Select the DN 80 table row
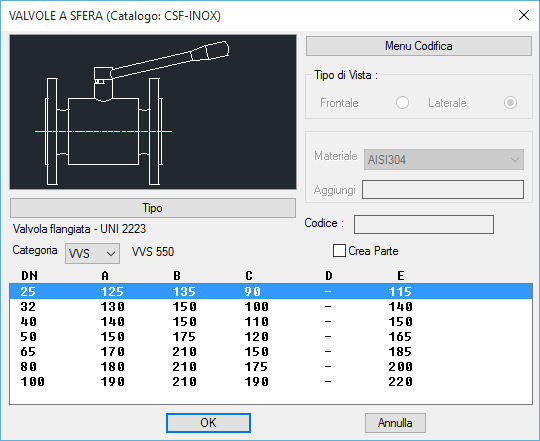Image resolution: width=540 pixels, height=441 pixels. (x=271, y=366)
